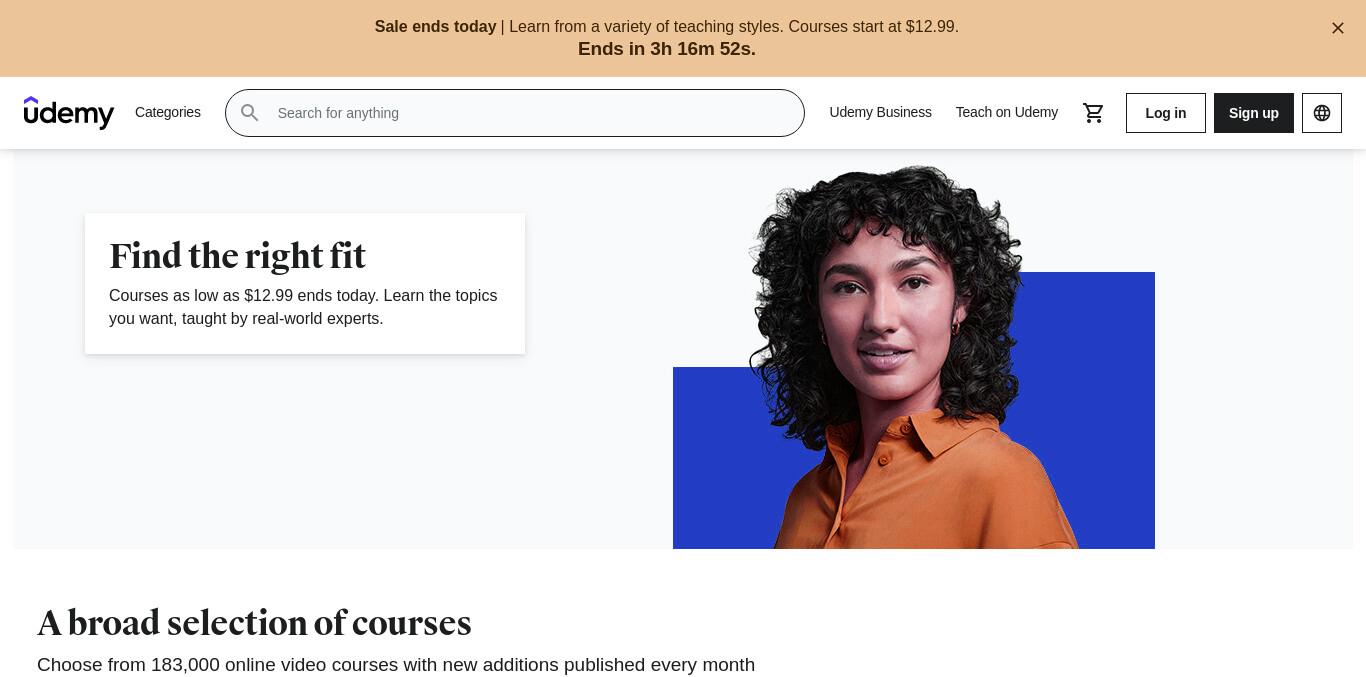Image resolution: width=1366 pixels, height=677 pixels.
Task: Click the '183,000 online video courses' subtitle
Action: tap(396, 665)
